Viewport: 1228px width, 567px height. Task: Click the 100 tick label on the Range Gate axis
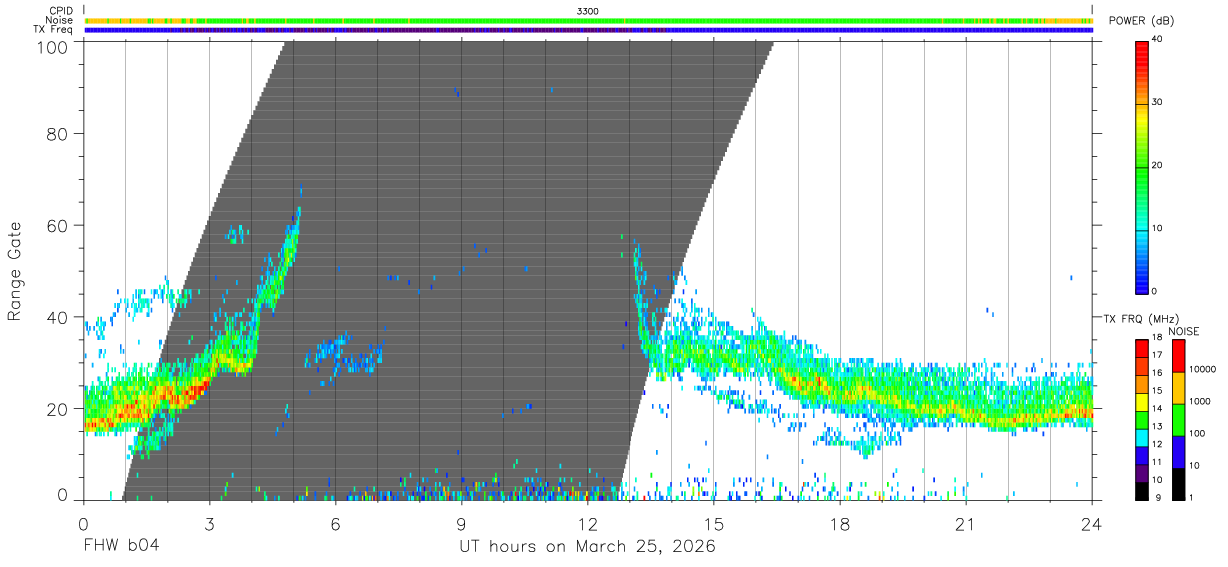pyautogui.click(x=52, y=47)
